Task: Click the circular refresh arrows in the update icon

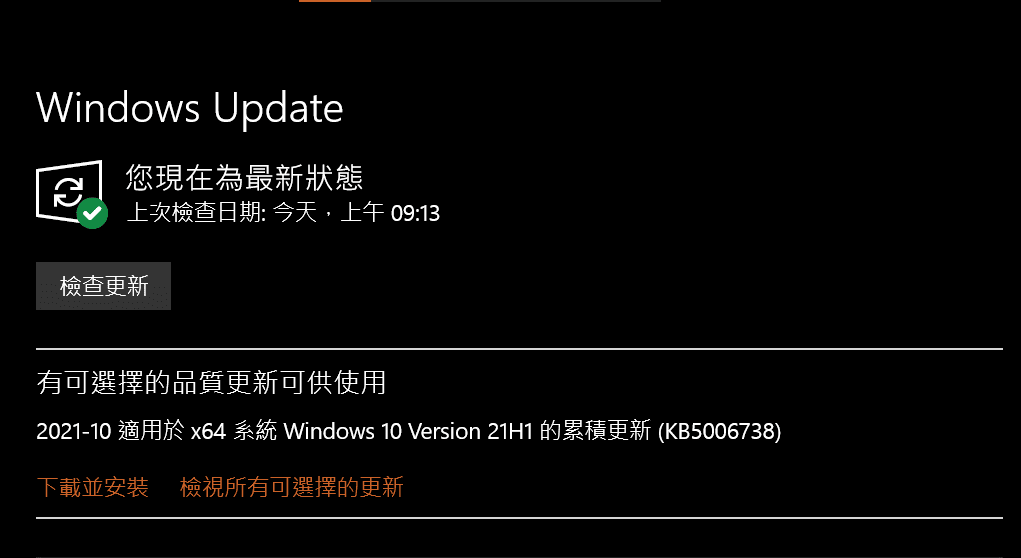Action: coord(68,191)
